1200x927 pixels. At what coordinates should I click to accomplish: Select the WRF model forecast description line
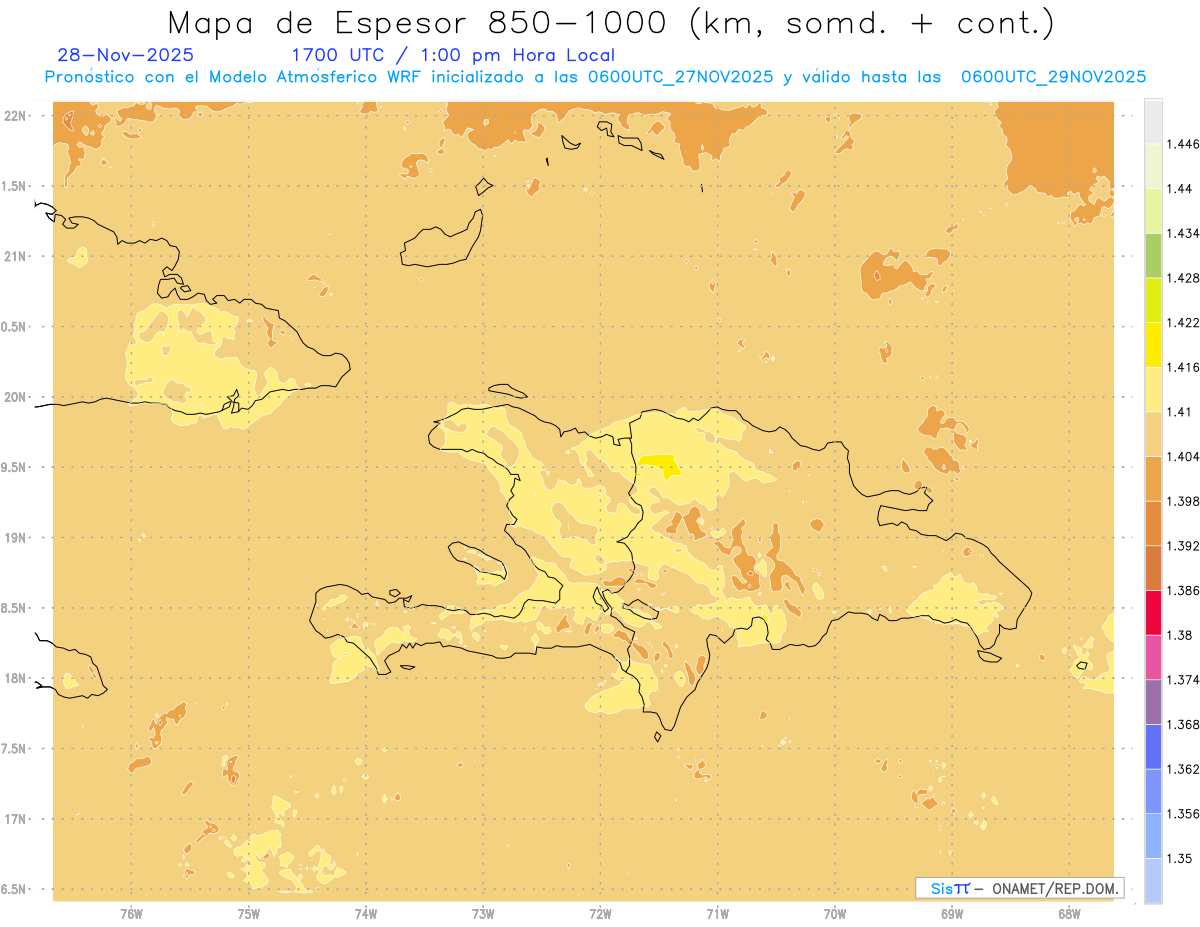click(595, 77)
